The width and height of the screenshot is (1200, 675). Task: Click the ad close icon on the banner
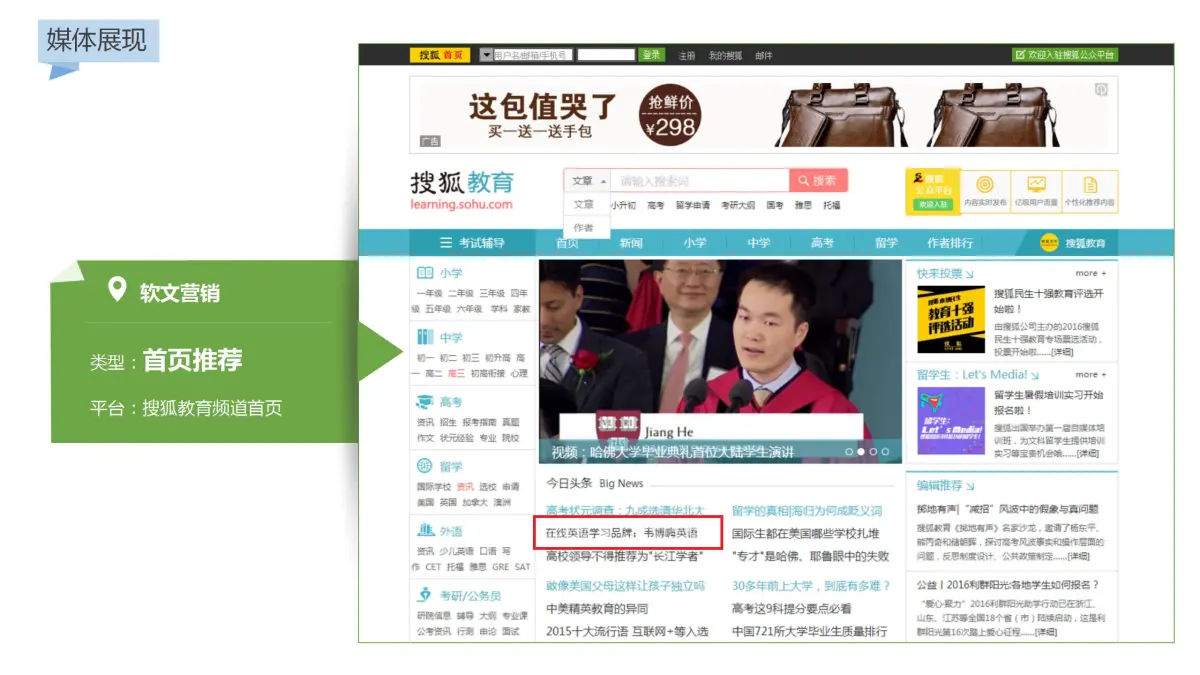[1101, 89]
